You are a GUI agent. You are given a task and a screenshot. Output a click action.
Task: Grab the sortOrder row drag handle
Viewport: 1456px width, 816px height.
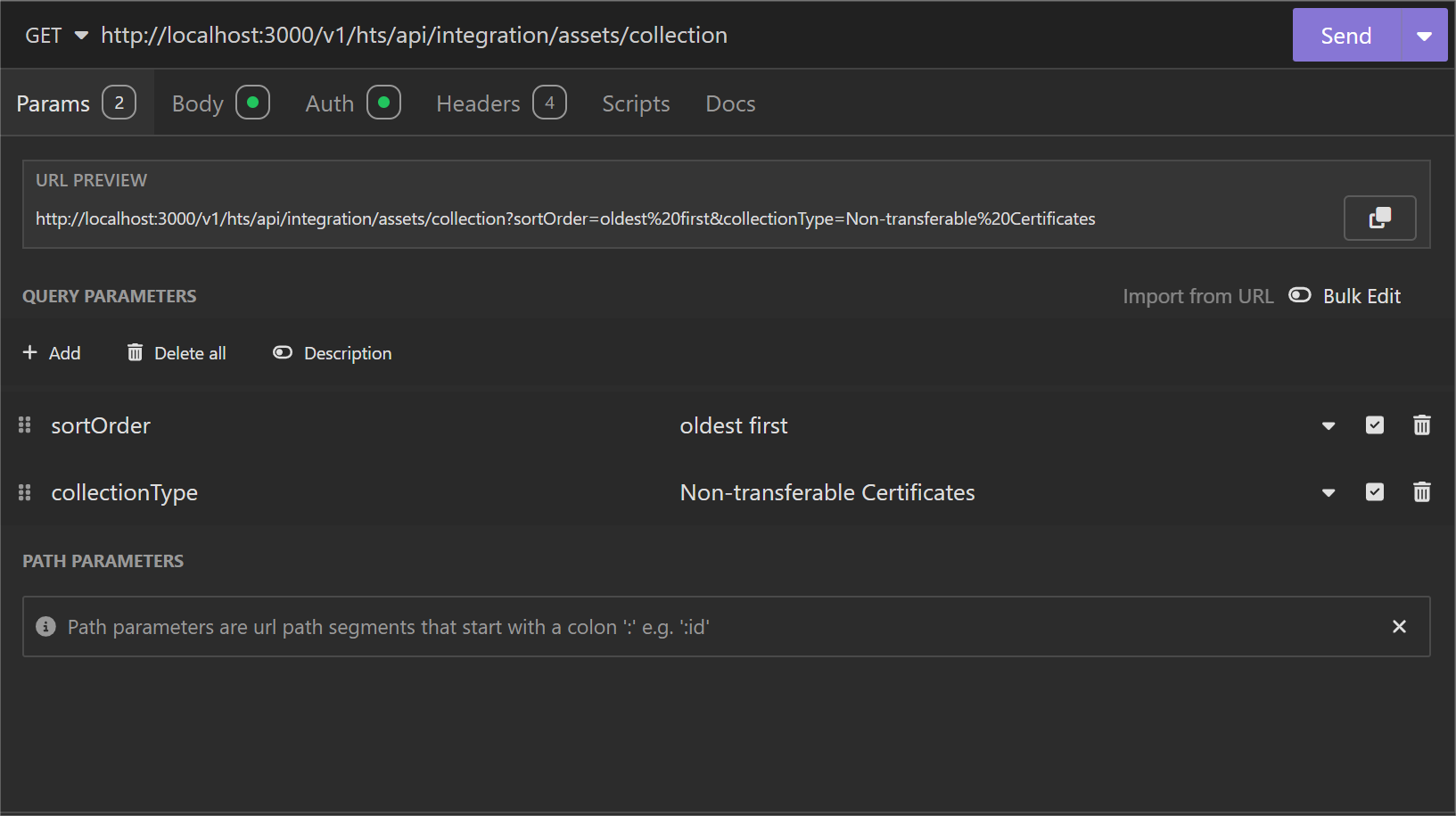(x=24, y=425)
